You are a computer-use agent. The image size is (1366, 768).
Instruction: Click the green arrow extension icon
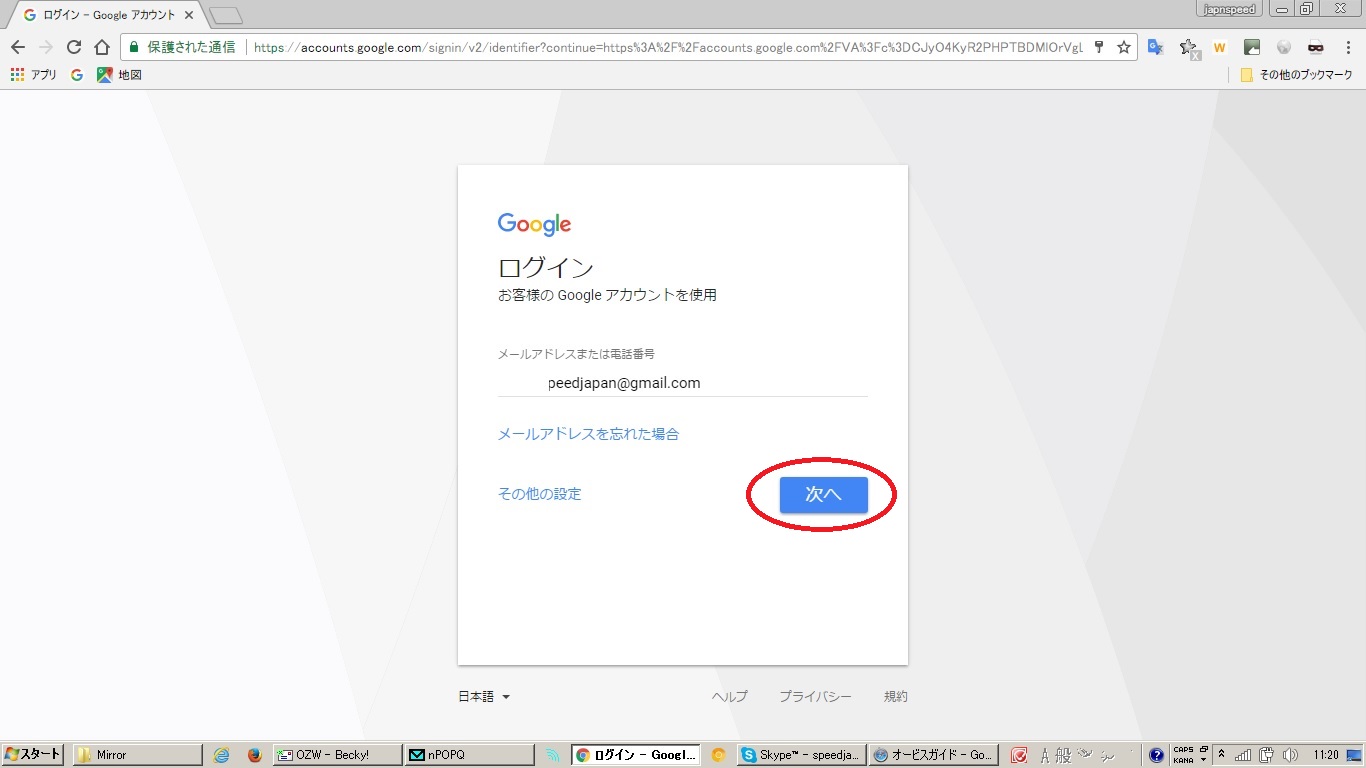1252,47
